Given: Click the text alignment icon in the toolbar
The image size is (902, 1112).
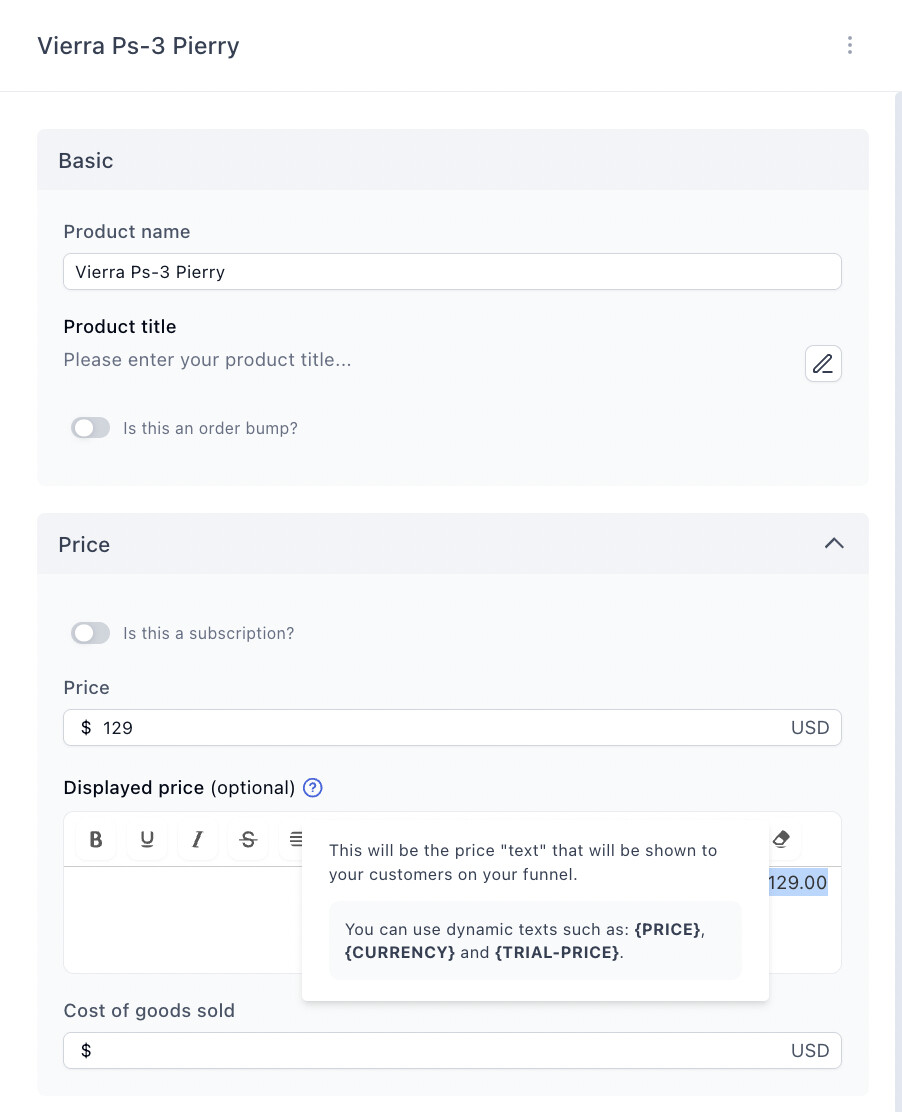Looking at the screenshot, I should tap(296, 839).
